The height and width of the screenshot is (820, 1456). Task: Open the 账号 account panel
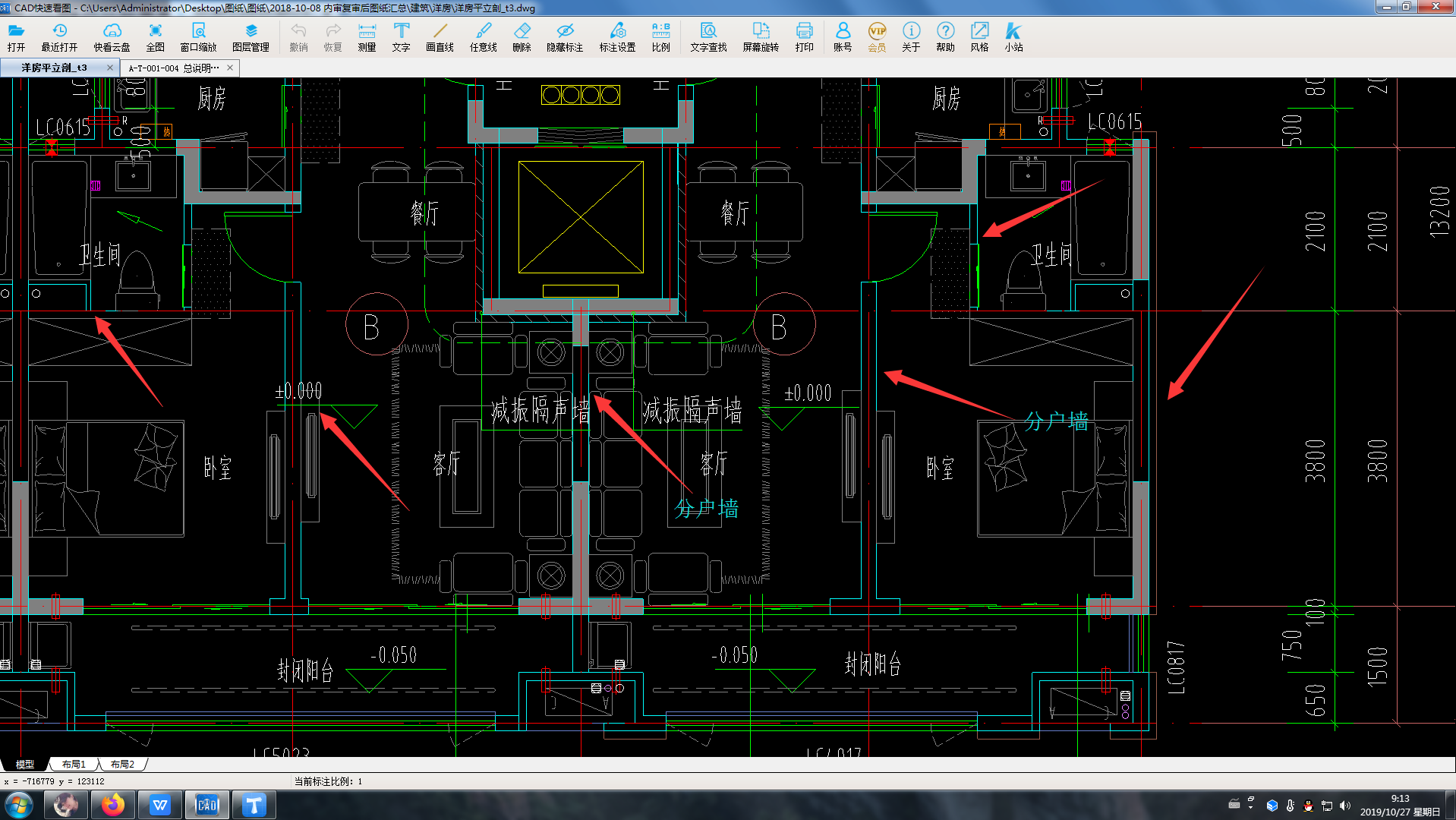(843, 37)
